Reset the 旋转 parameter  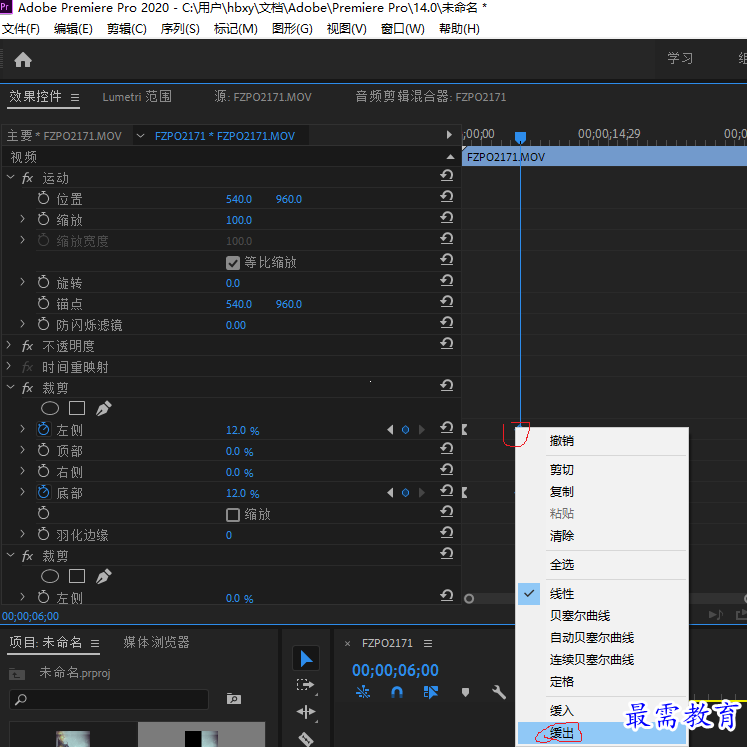pyautogui.click(x=446, y=281)
